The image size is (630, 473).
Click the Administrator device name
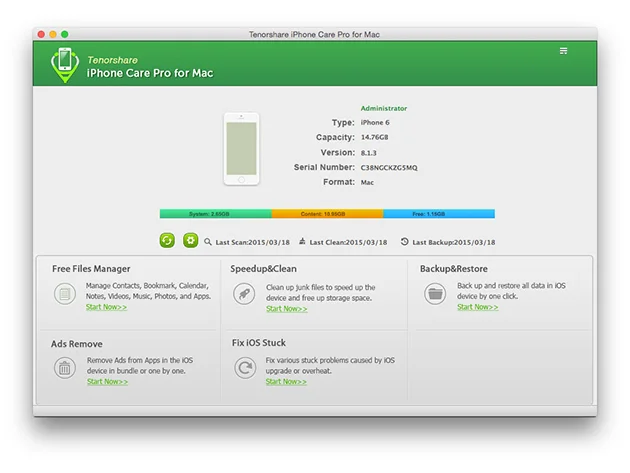384,109
